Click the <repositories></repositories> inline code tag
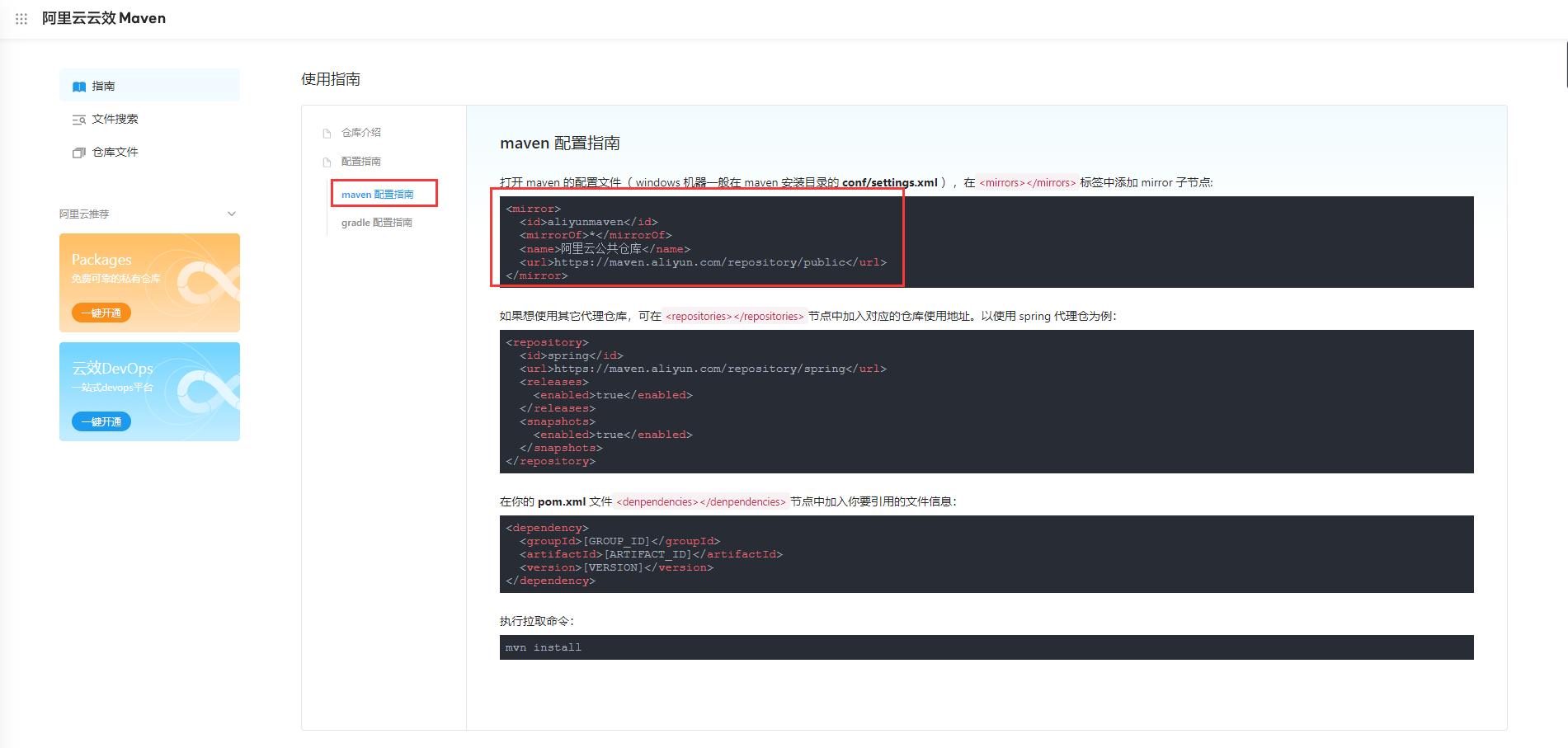The width and height of the screenshot is (1568, 748). [735, 316]
